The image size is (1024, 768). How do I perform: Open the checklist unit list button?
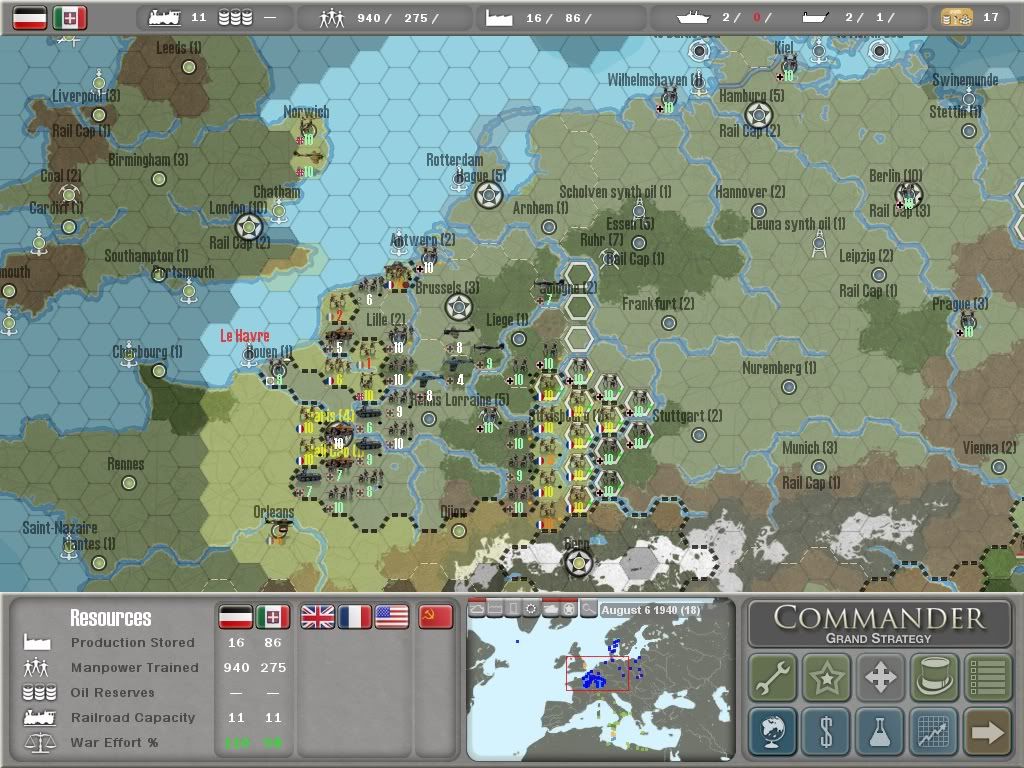click(x=988, y=677)
